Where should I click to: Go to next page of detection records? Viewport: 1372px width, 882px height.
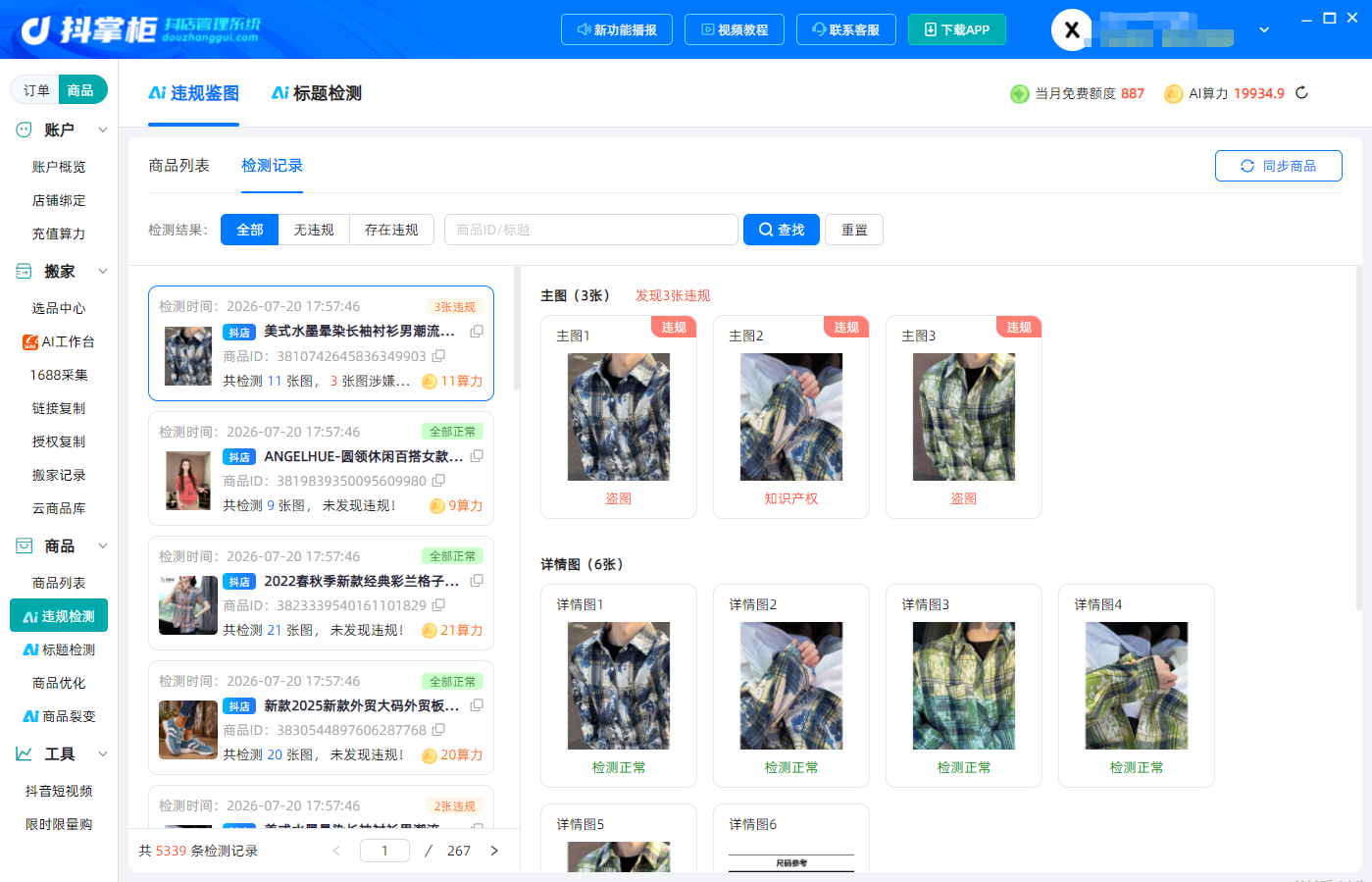coord(494,851)
